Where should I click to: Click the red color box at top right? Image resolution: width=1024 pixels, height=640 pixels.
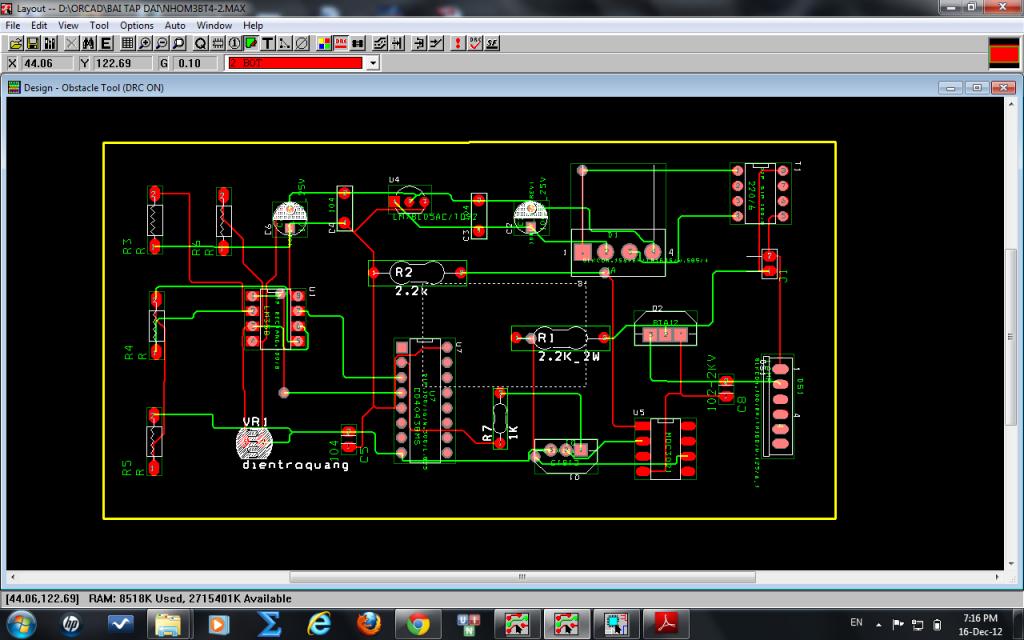[x=1003, y=52]
